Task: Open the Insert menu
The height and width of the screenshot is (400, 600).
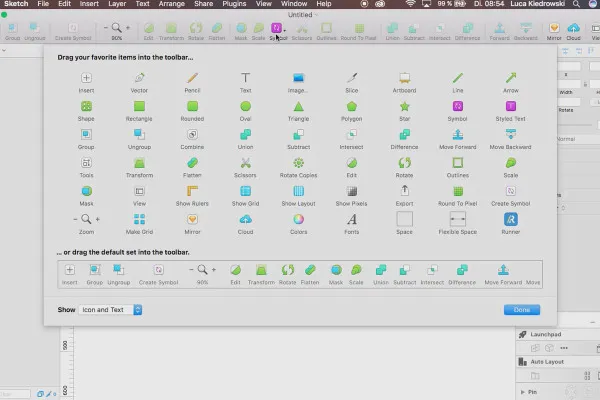Action: click(89, 4)
